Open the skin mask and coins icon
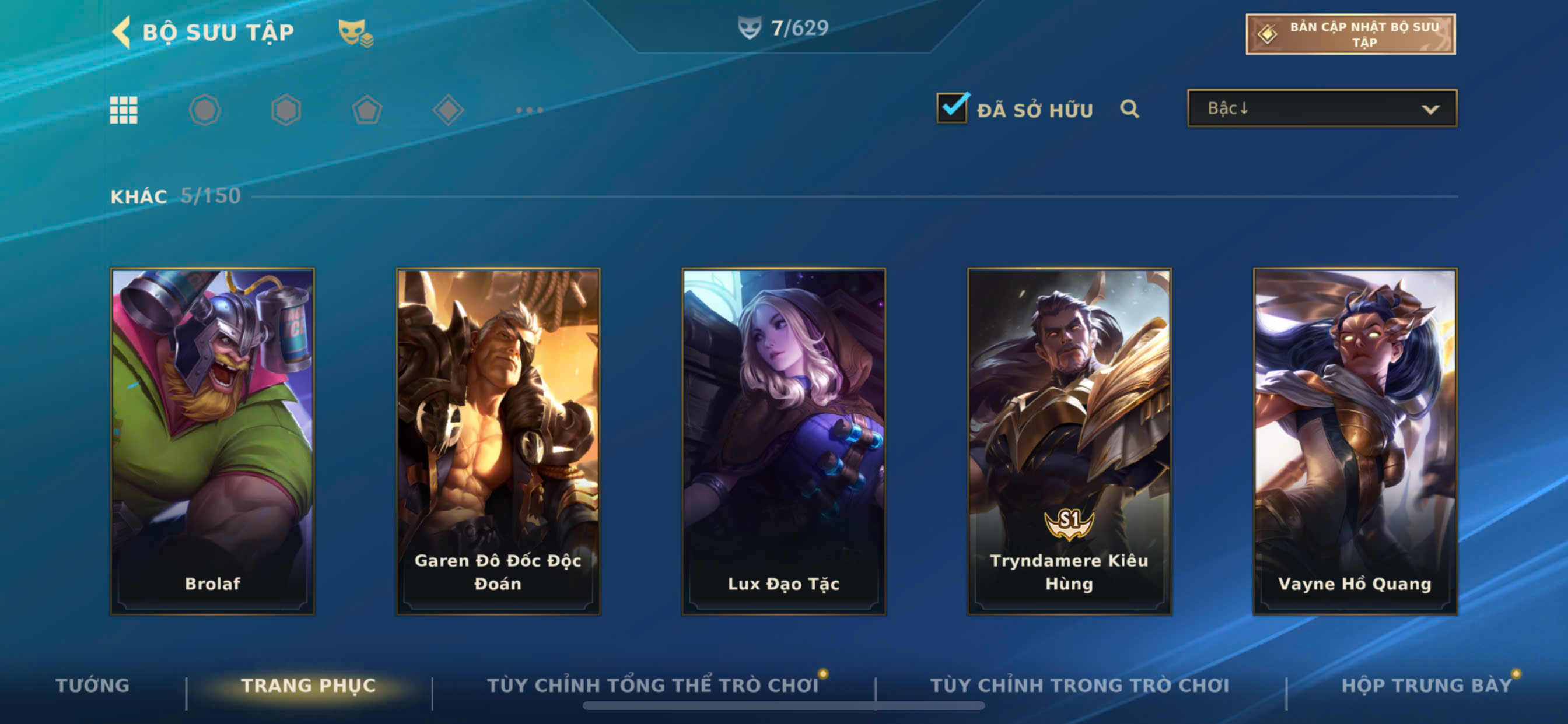Viewport: 1568px width, 724px height. (355, 33)
